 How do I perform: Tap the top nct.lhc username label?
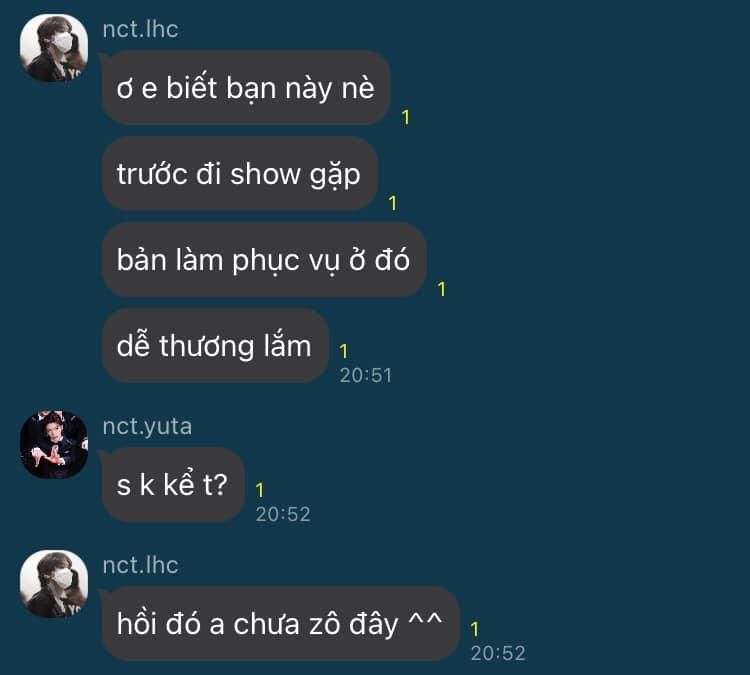point(140,30)
